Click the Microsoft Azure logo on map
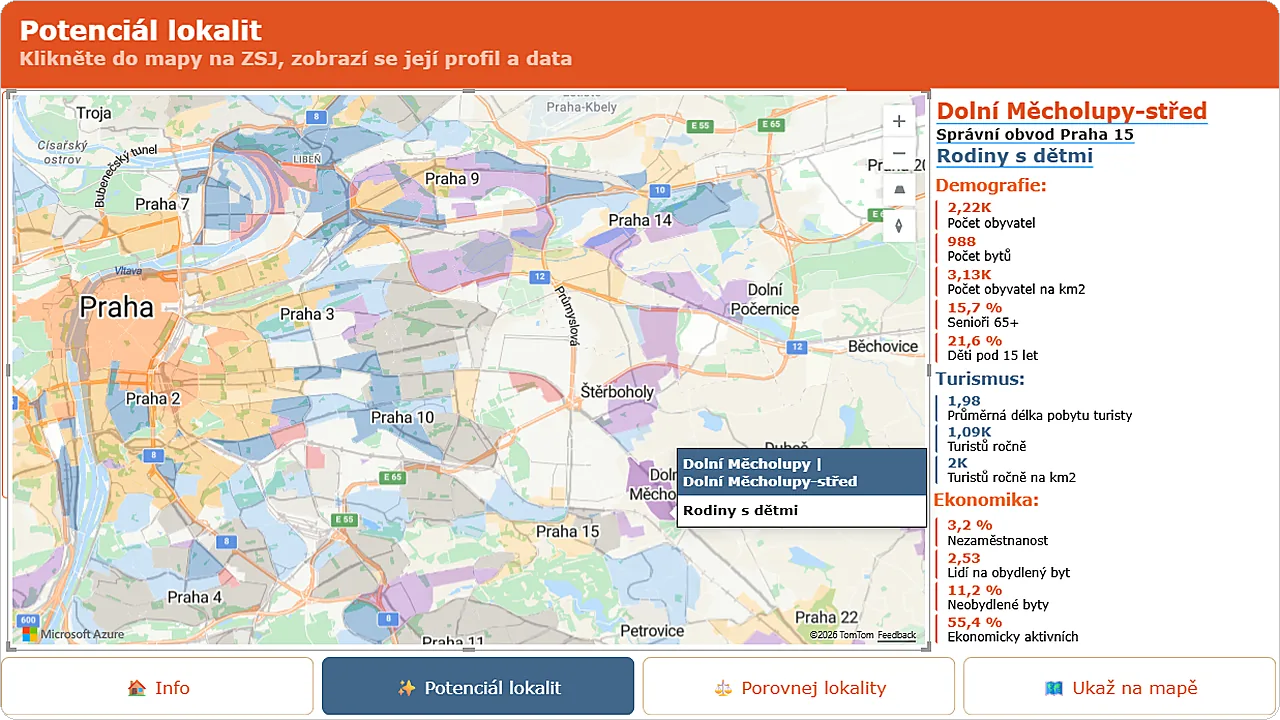This screenshot has width=1280, height=720. (x=73, y=634)
